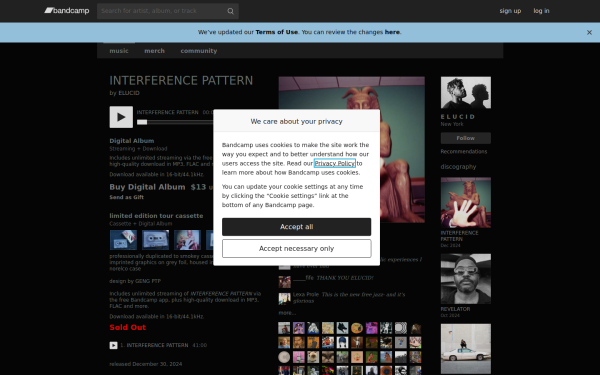Image resolution: width=600 pixels, height=375 pixels.
Task: Click the REVELATOR discography title text
Action: [455, 309]
